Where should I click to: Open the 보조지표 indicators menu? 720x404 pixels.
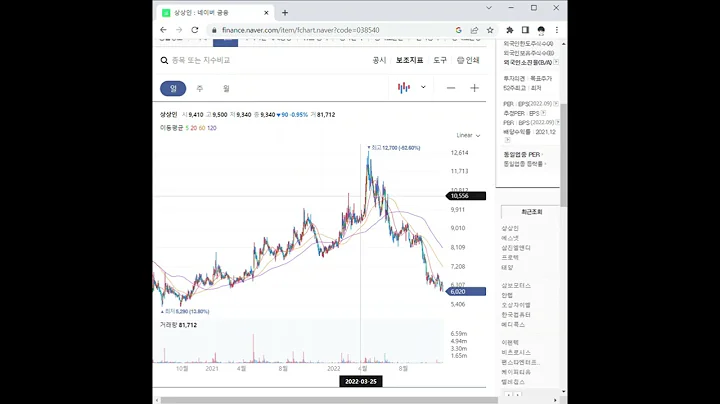[410, 60]
